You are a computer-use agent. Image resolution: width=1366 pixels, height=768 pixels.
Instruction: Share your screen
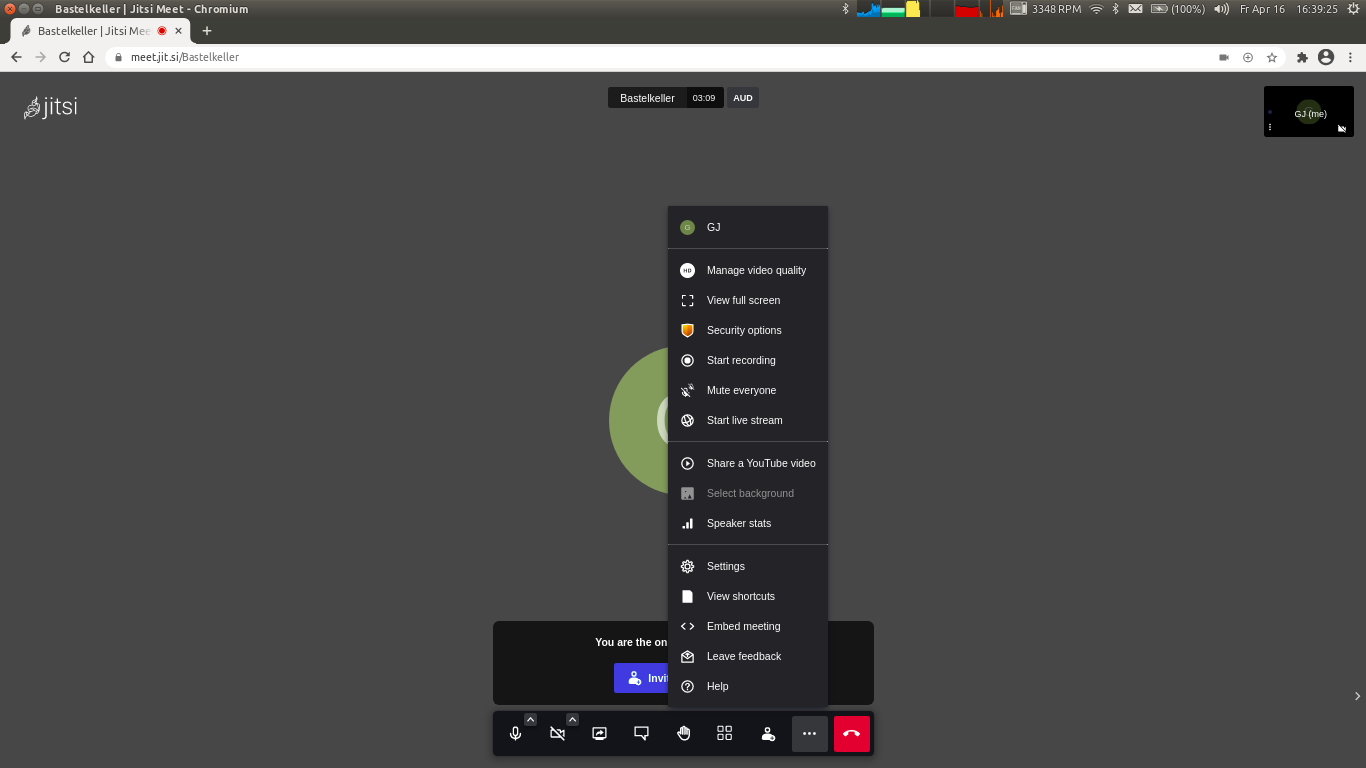[598, 733]
